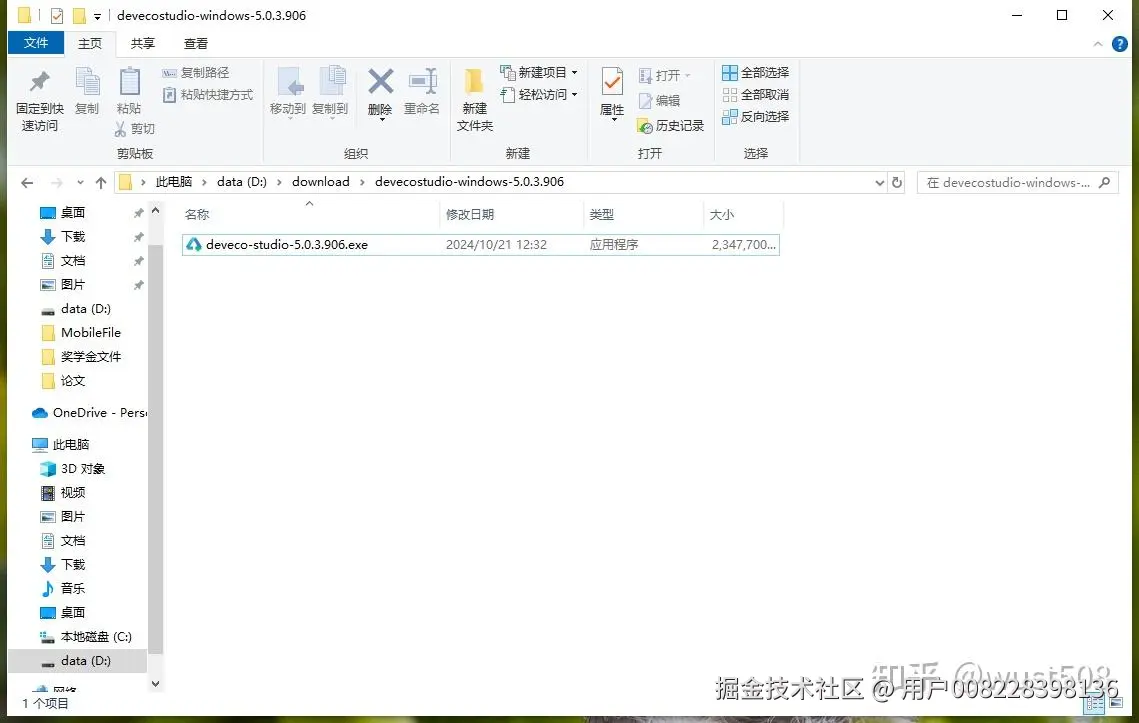This screenshot has width=1139, height=723.
Task: Click Invert selection (反向选择)
Action: pos(755,116)
